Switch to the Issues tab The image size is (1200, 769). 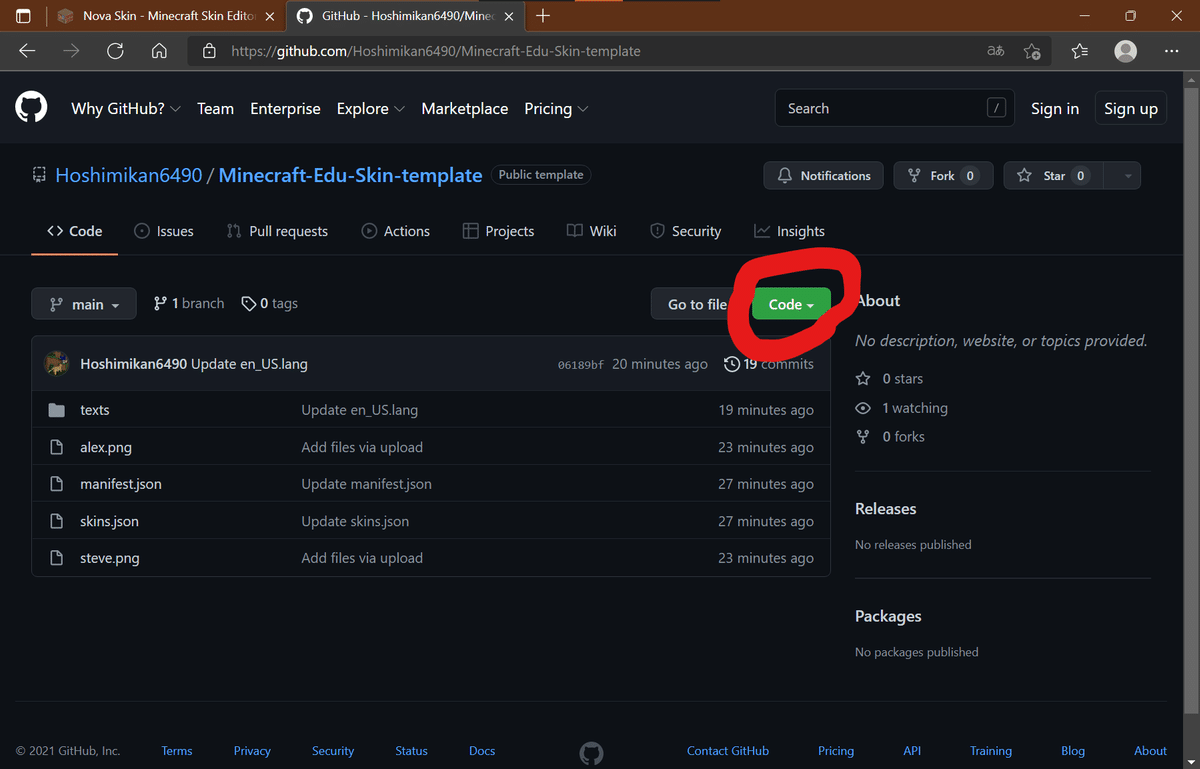click(x=164, y=231)
